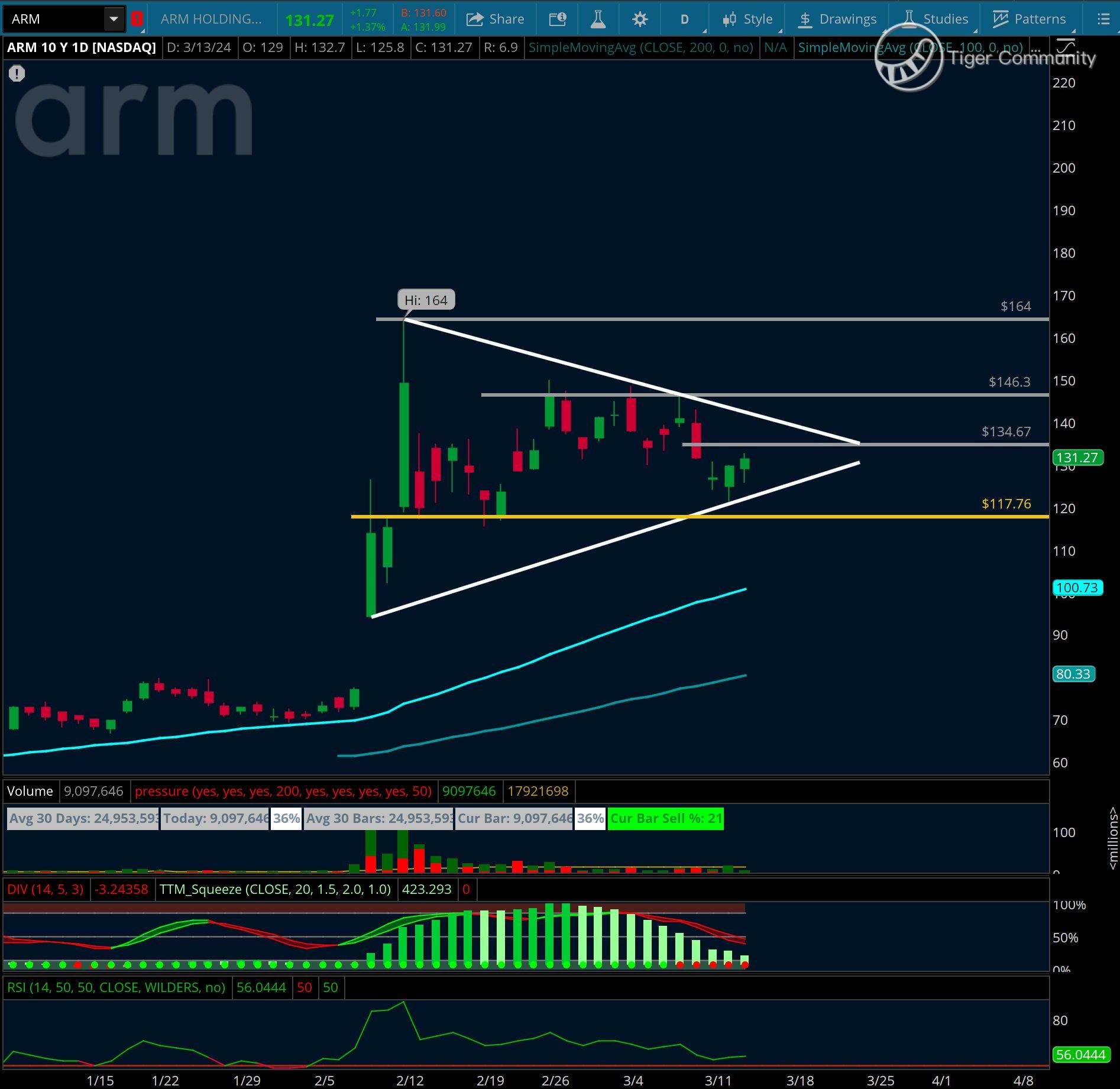
Task: Click the 423.293 TTM Squeeze value
Action: [426, 889]
